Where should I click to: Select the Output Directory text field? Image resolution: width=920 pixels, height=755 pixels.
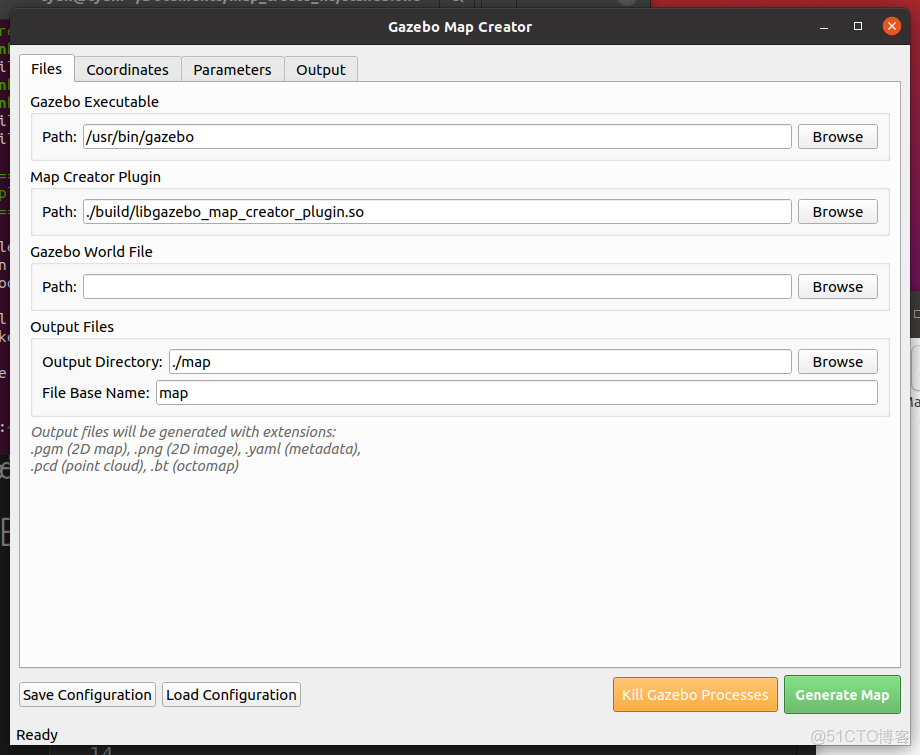tap(479, 362)
